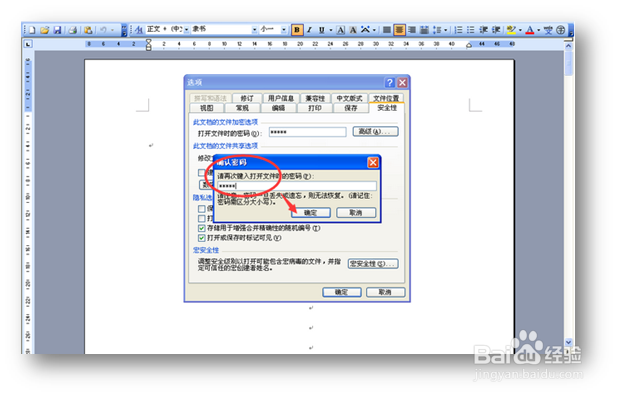This screenshot has width=617, height=396.
Task: Align text left/justify icon
Action: point(387,30)
